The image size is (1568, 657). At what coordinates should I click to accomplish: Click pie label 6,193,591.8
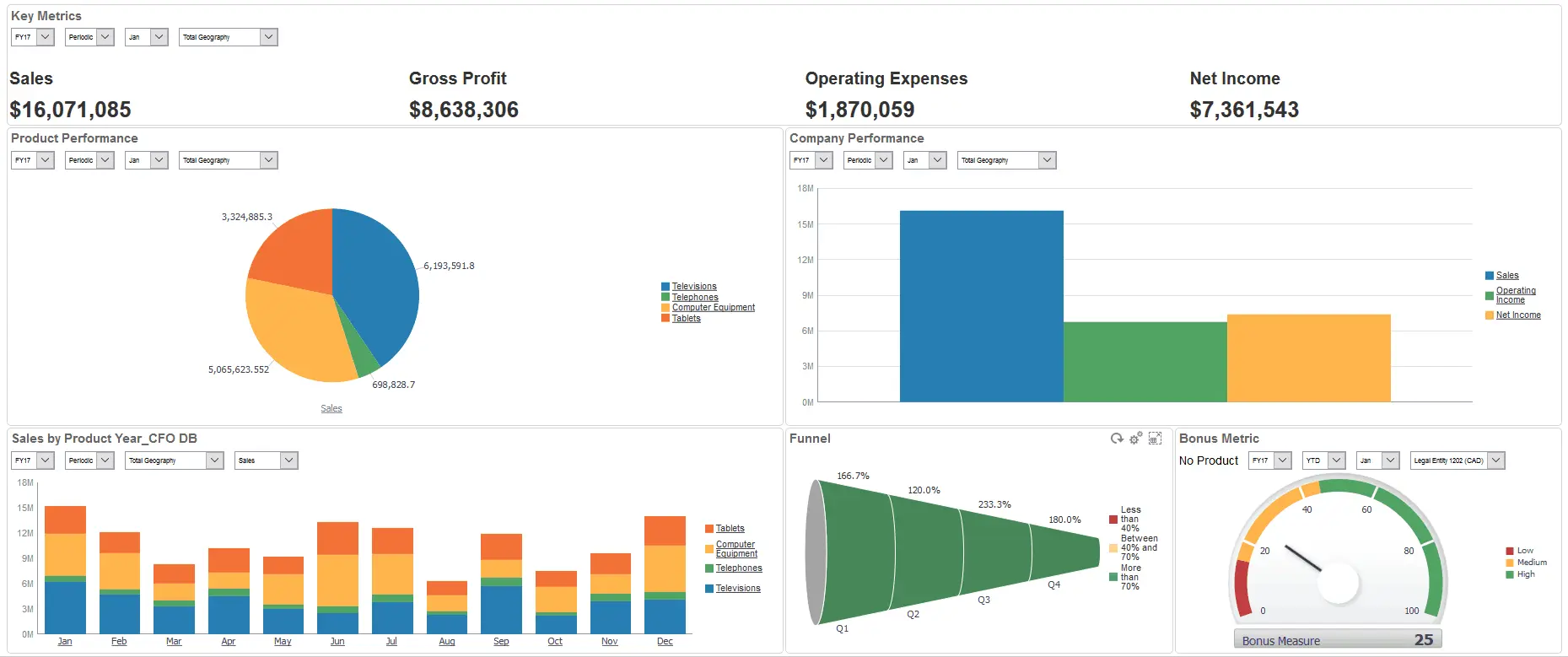(449, 266)
